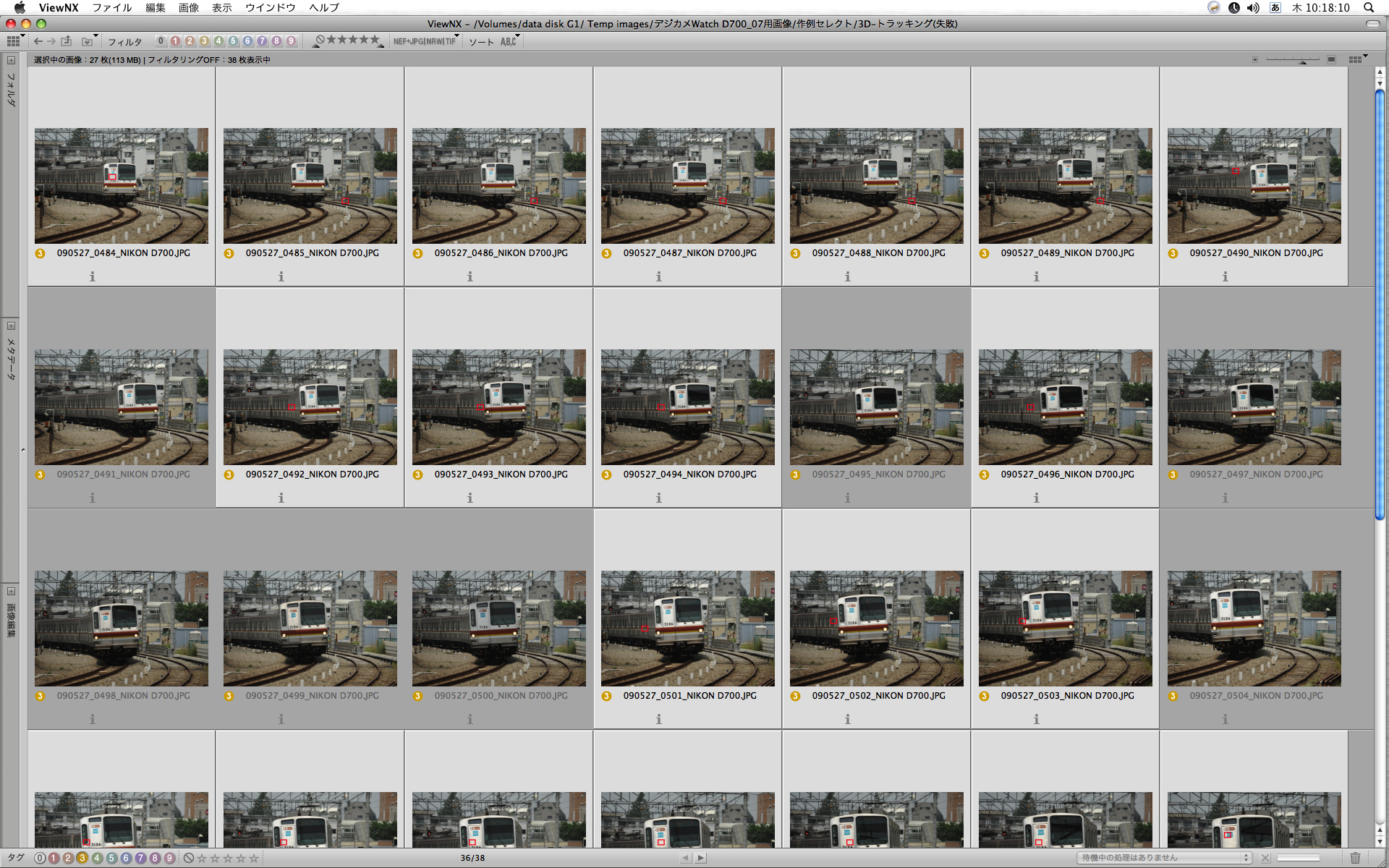Open the 待機中の処理はありません queue dropdown

[1164, 858]
